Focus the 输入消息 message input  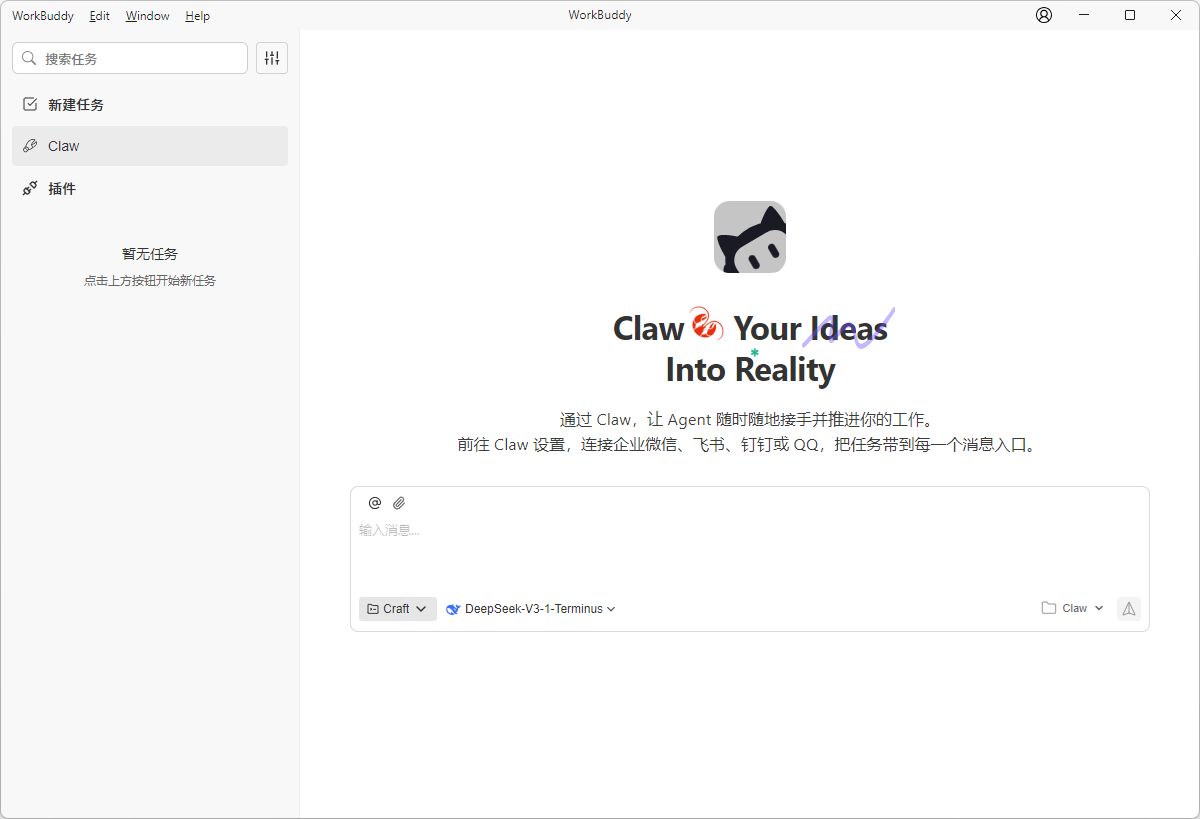750,550
